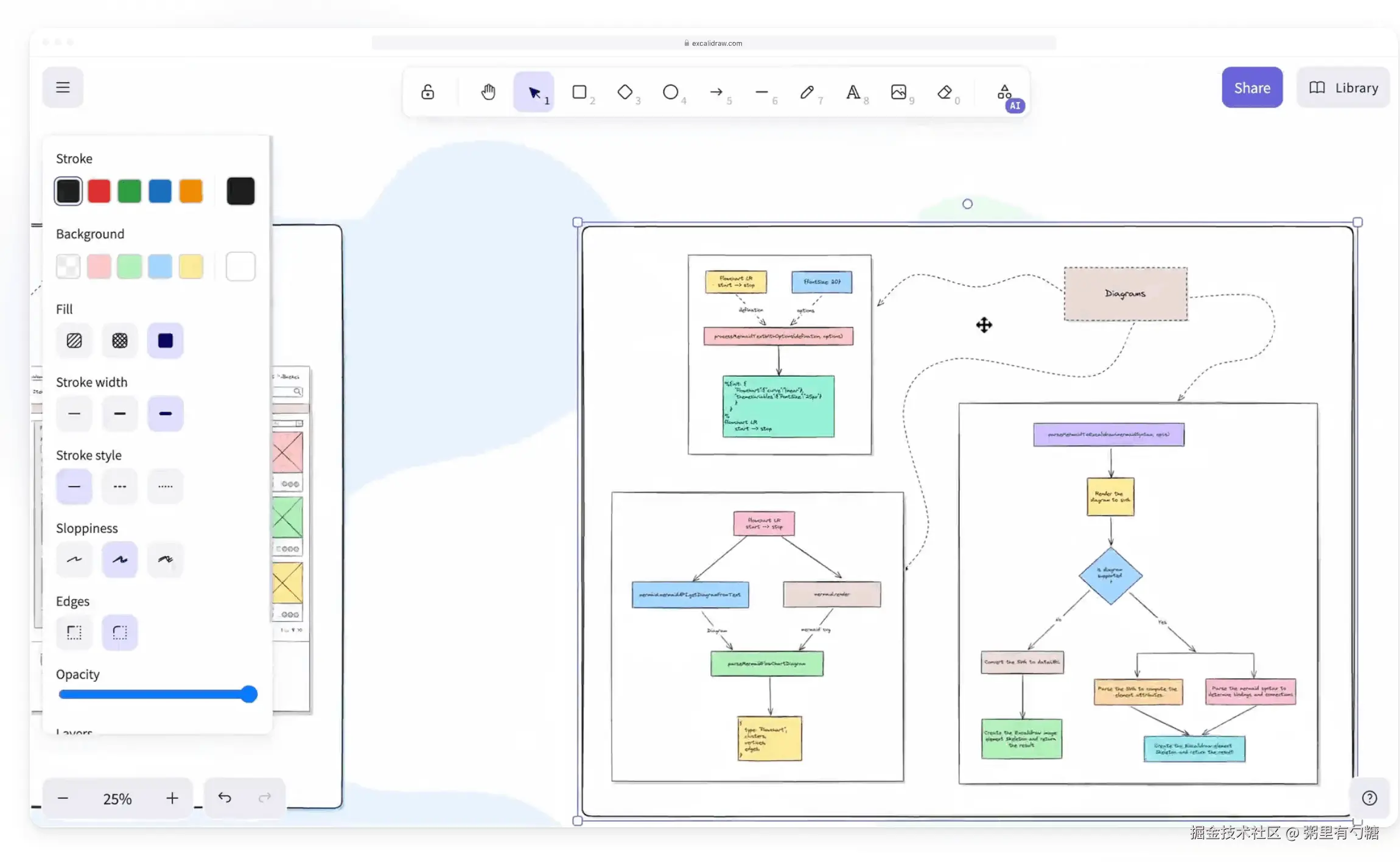Select the Eraser tool

[x=944, y=92]
